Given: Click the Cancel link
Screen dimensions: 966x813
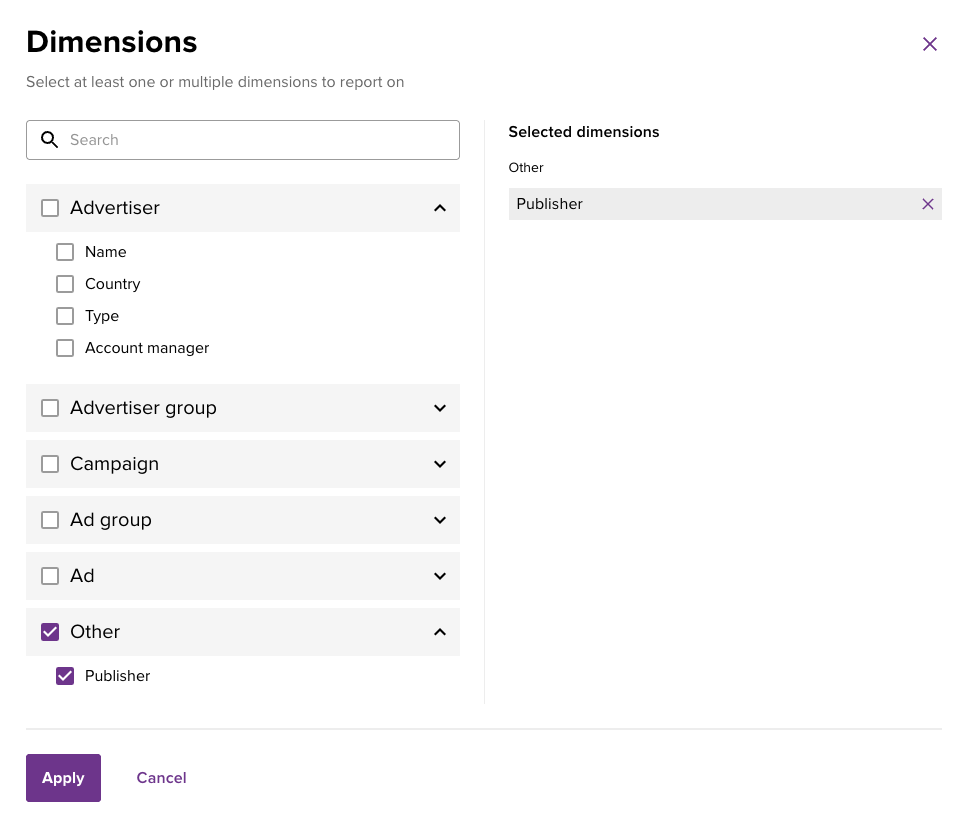Looking at the screenshot, I should click(161, 778).
